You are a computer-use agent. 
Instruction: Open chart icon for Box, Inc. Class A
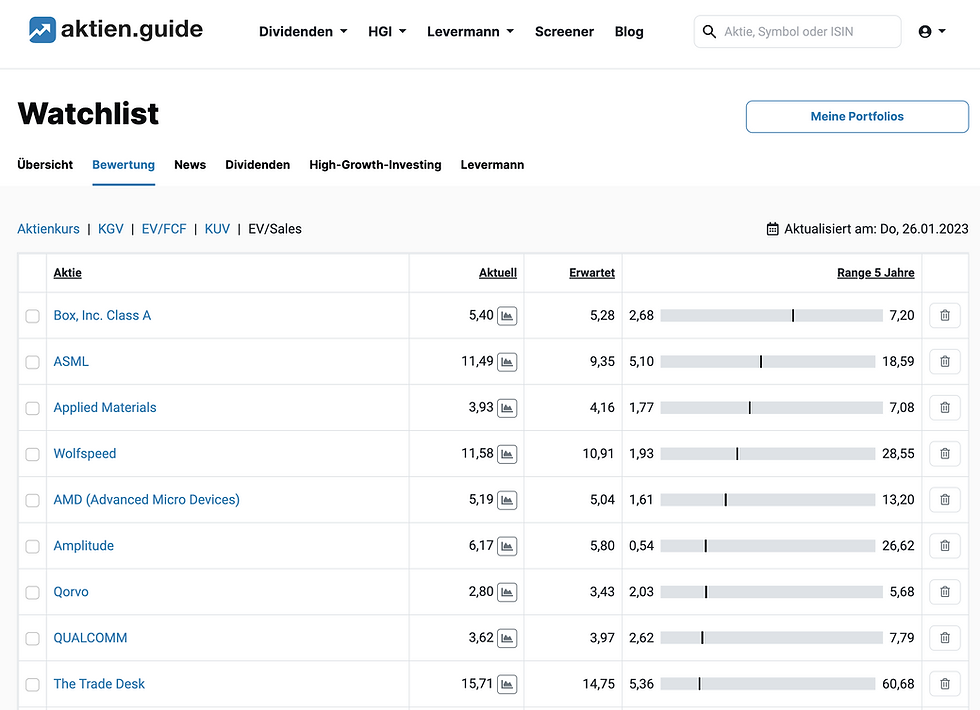[507, 316]
